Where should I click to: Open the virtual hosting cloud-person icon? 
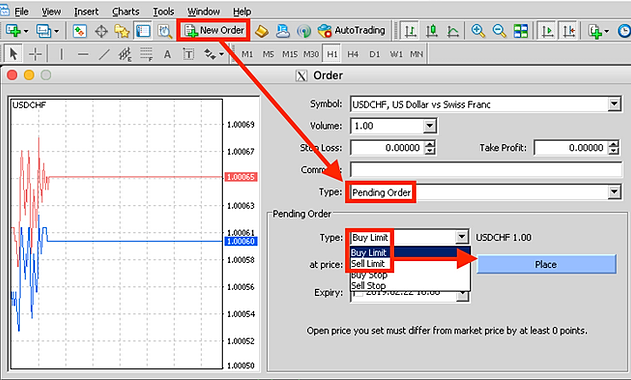click(283, 31)
